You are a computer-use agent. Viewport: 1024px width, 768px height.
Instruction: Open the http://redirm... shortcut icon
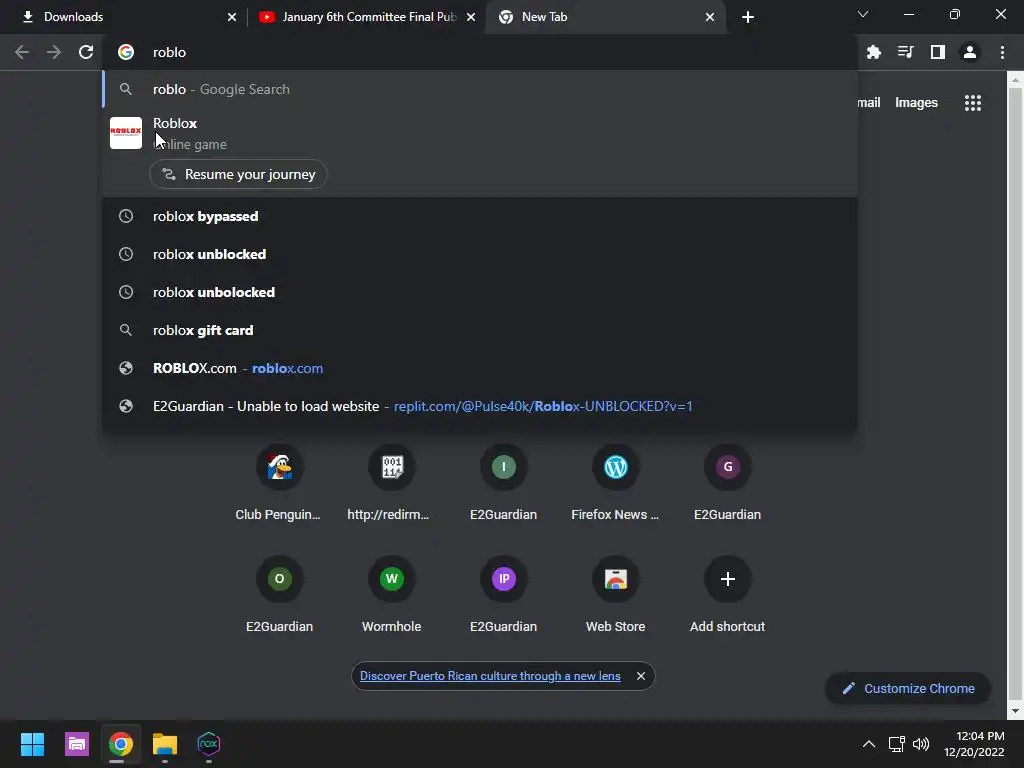coord(392,467)
